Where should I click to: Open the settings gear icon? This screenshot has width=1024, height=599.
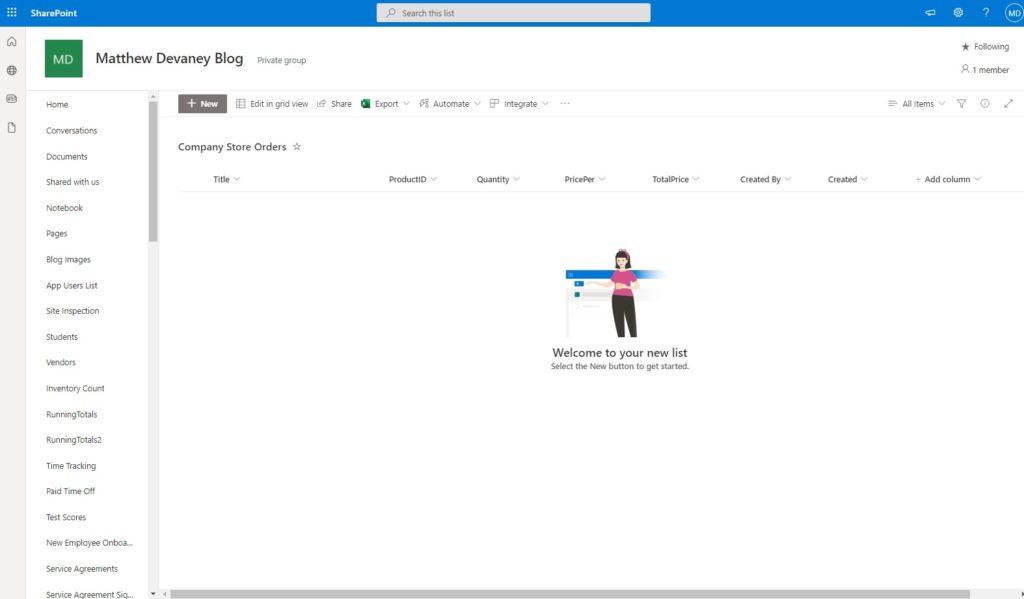tap(958, 12)
